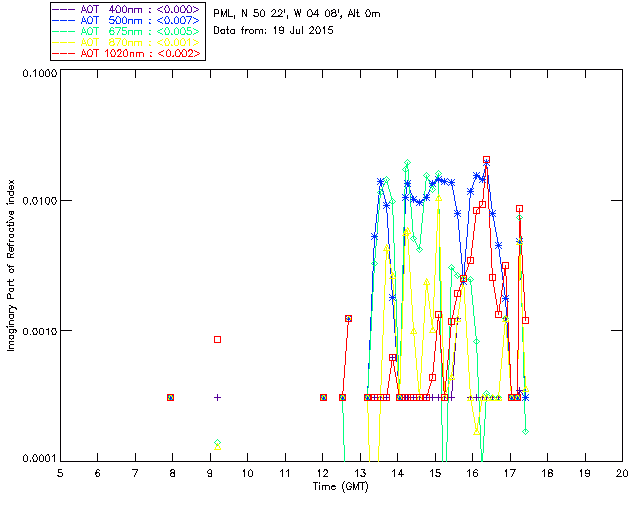Viewport: 640px width, 512px height.
Task: Click the black plus marker near time 9
Action: 217,397
